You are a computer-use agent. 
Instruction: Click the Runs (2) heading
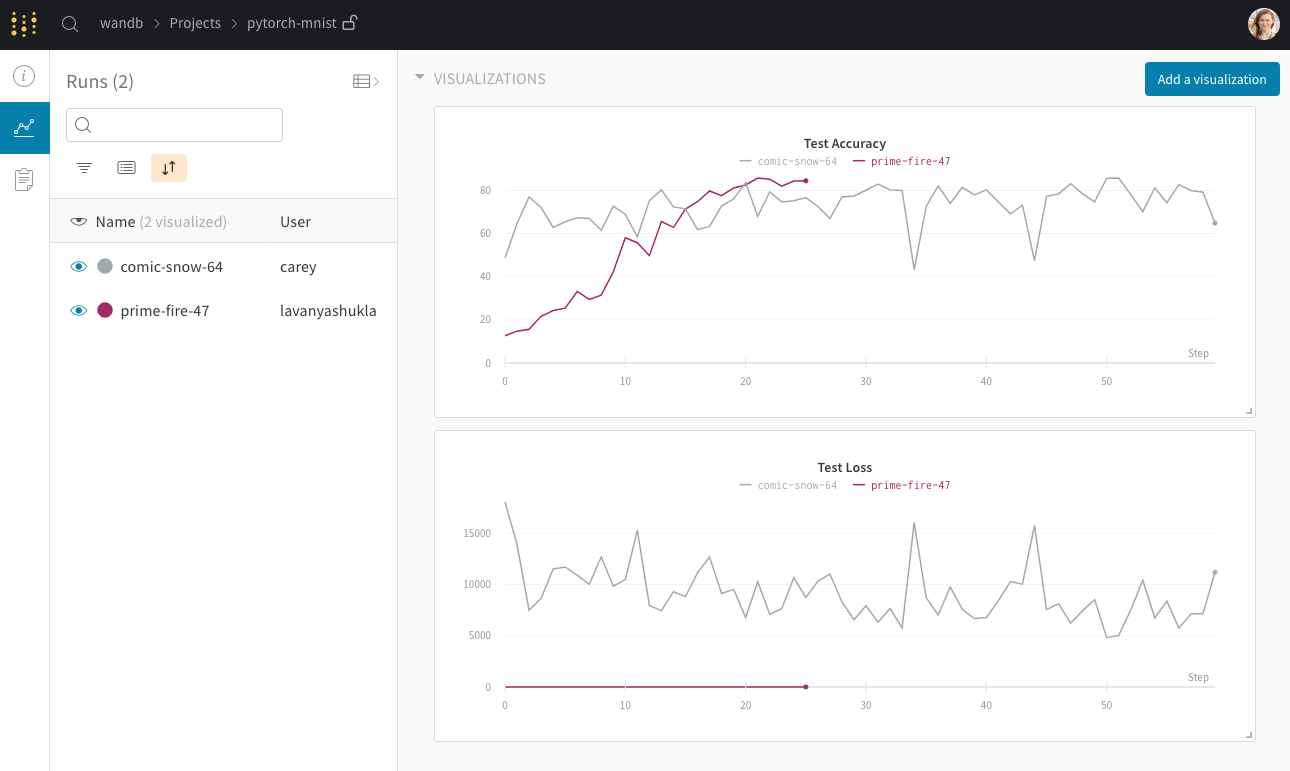(100, 82)
